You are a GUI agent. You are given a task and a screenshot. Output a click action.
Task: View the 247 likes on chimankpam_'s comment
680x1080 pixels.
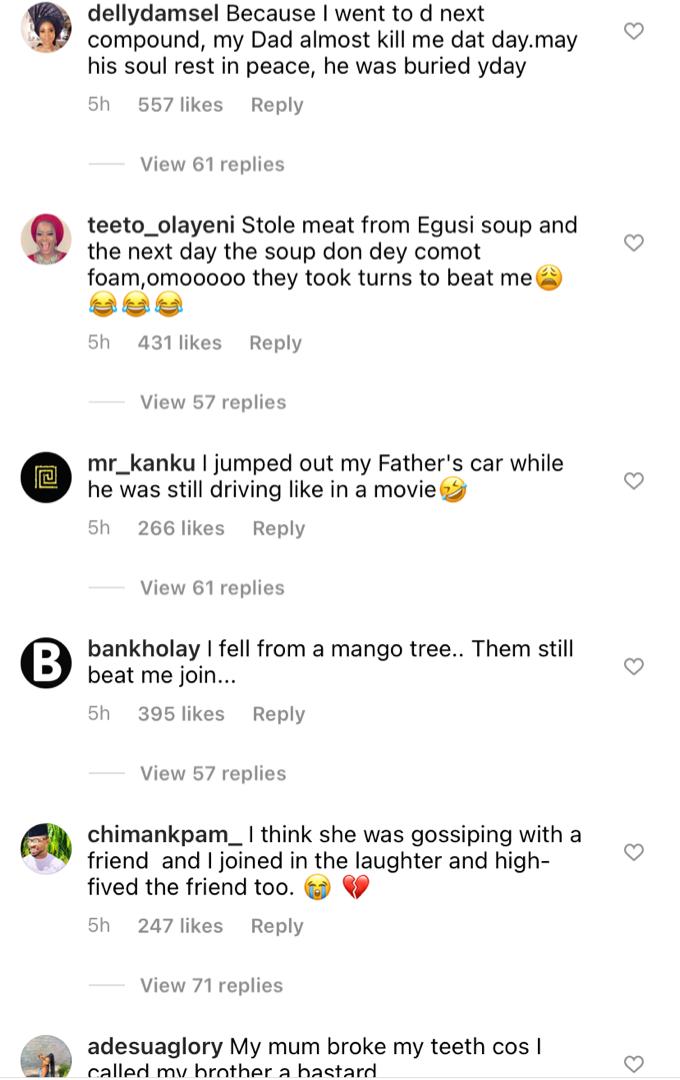click(x=180, y=926)
